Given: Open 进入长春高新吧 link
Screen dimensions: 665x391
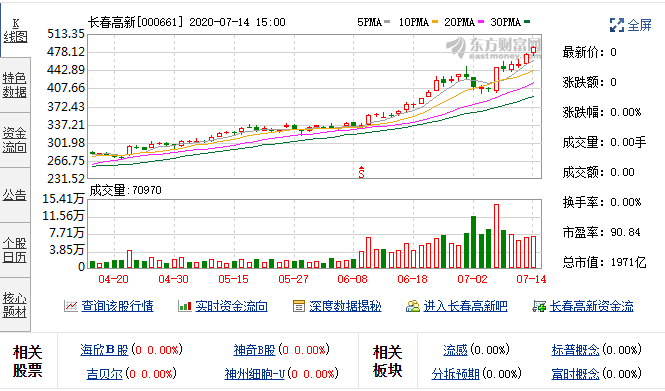Looking at the screenshot, I should pyautogui.click(x=465, y=306).
